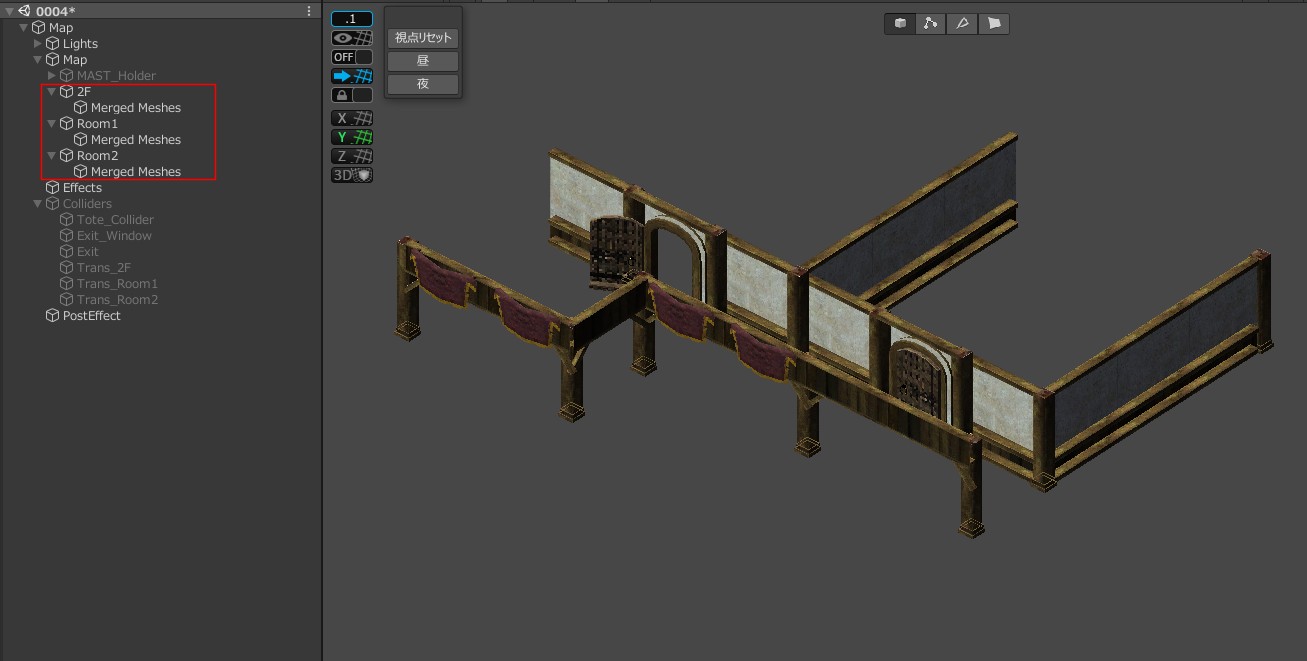Screen dimensions: 1307x661
Task: Collapse the Colliders hierarchy group
Action: pos(38,204)
